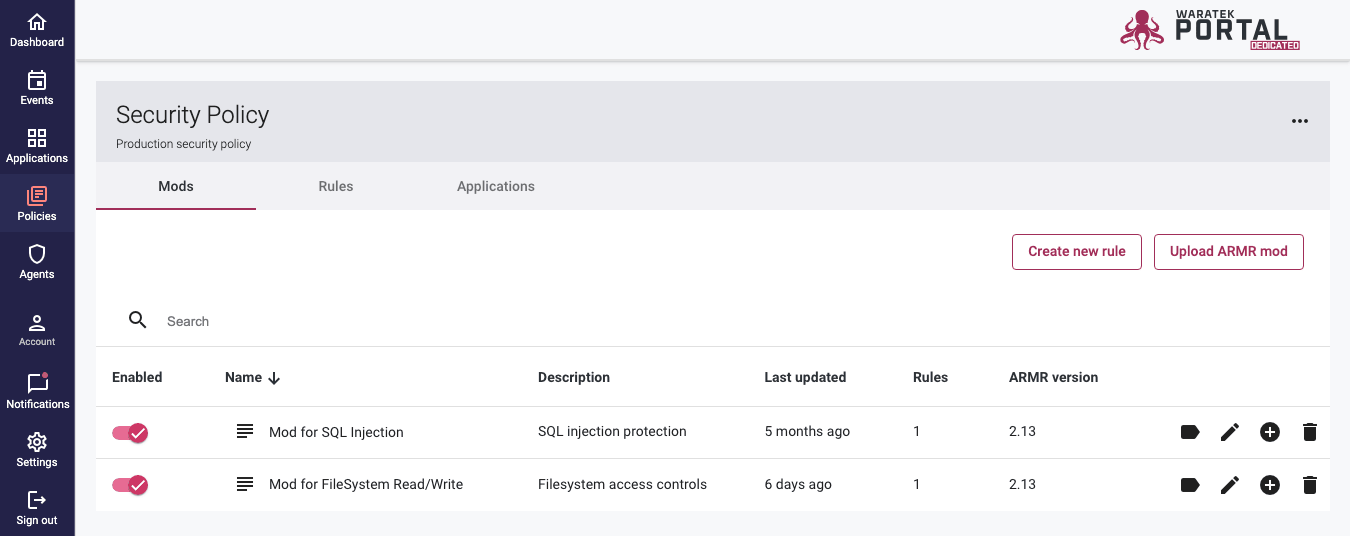Click Upload ARMR mod button
Viewport: 1350px width, 536px height.
pyautogui.click(x=1229, y=251)
